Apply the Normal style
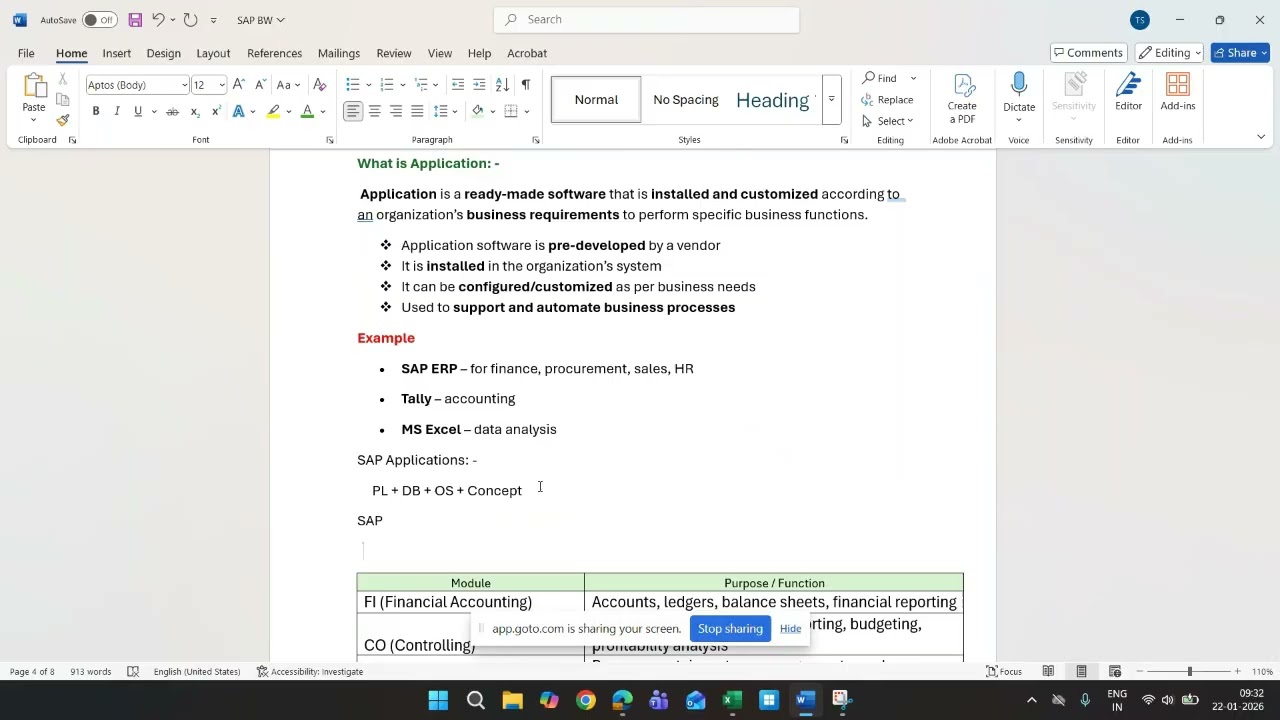The height and width of the screenshot is (720, 1280). [596, 100]
